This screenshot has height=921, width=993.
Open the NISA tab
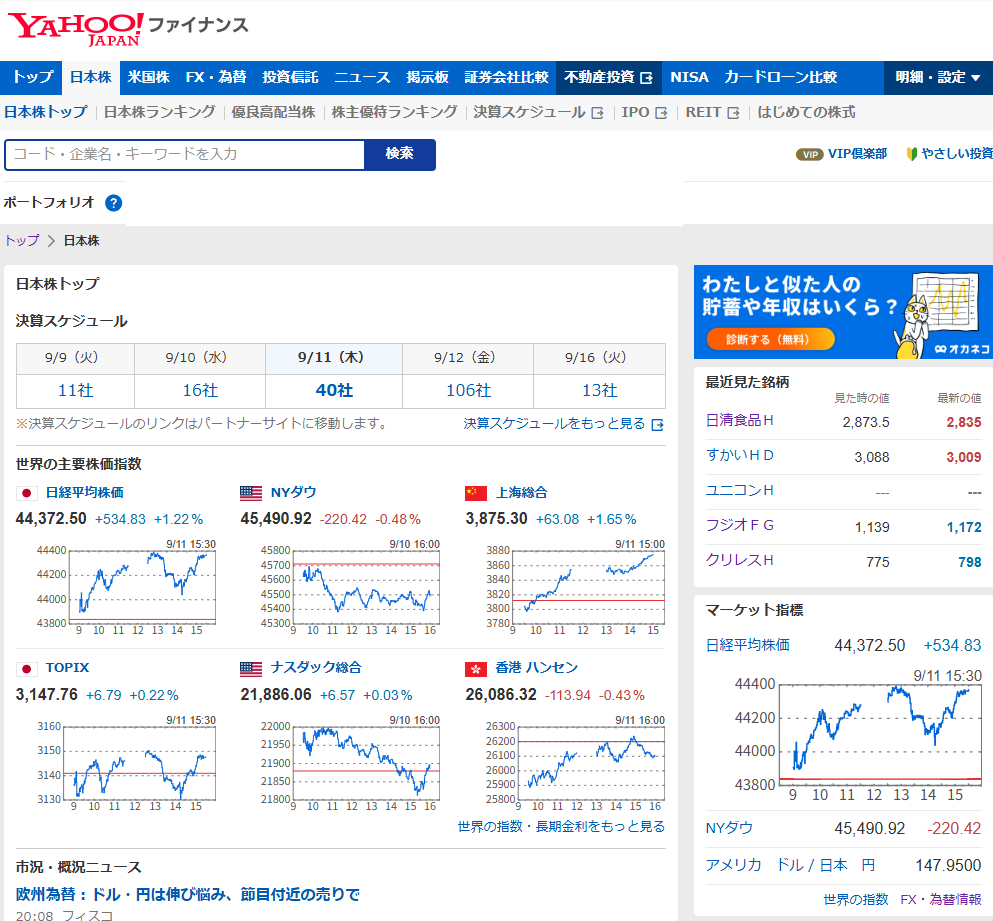click(x=689, y=77)
